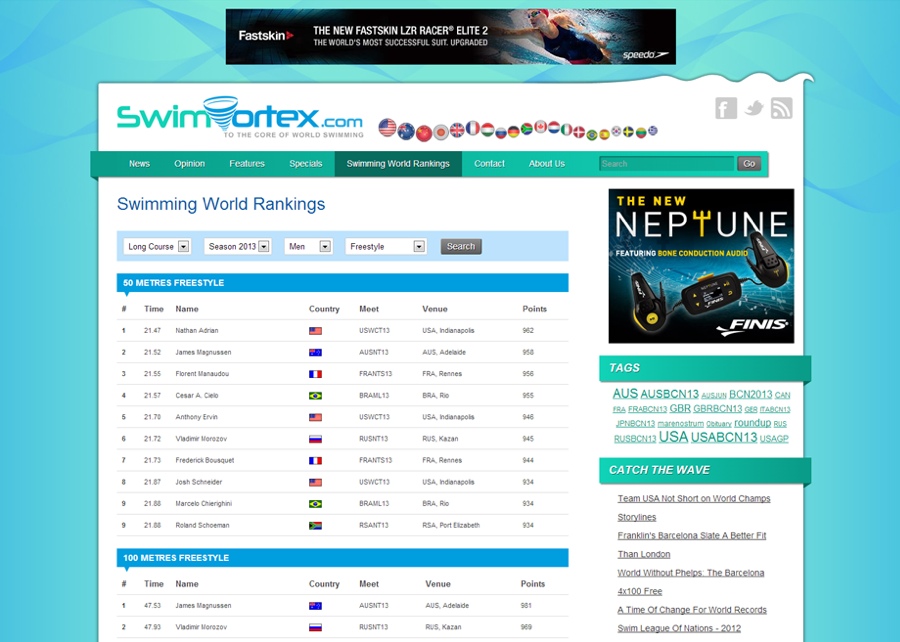Open the Freestyle stroke dropdown
Viewport: 900px width, 642px height.
tap(386, 246)
